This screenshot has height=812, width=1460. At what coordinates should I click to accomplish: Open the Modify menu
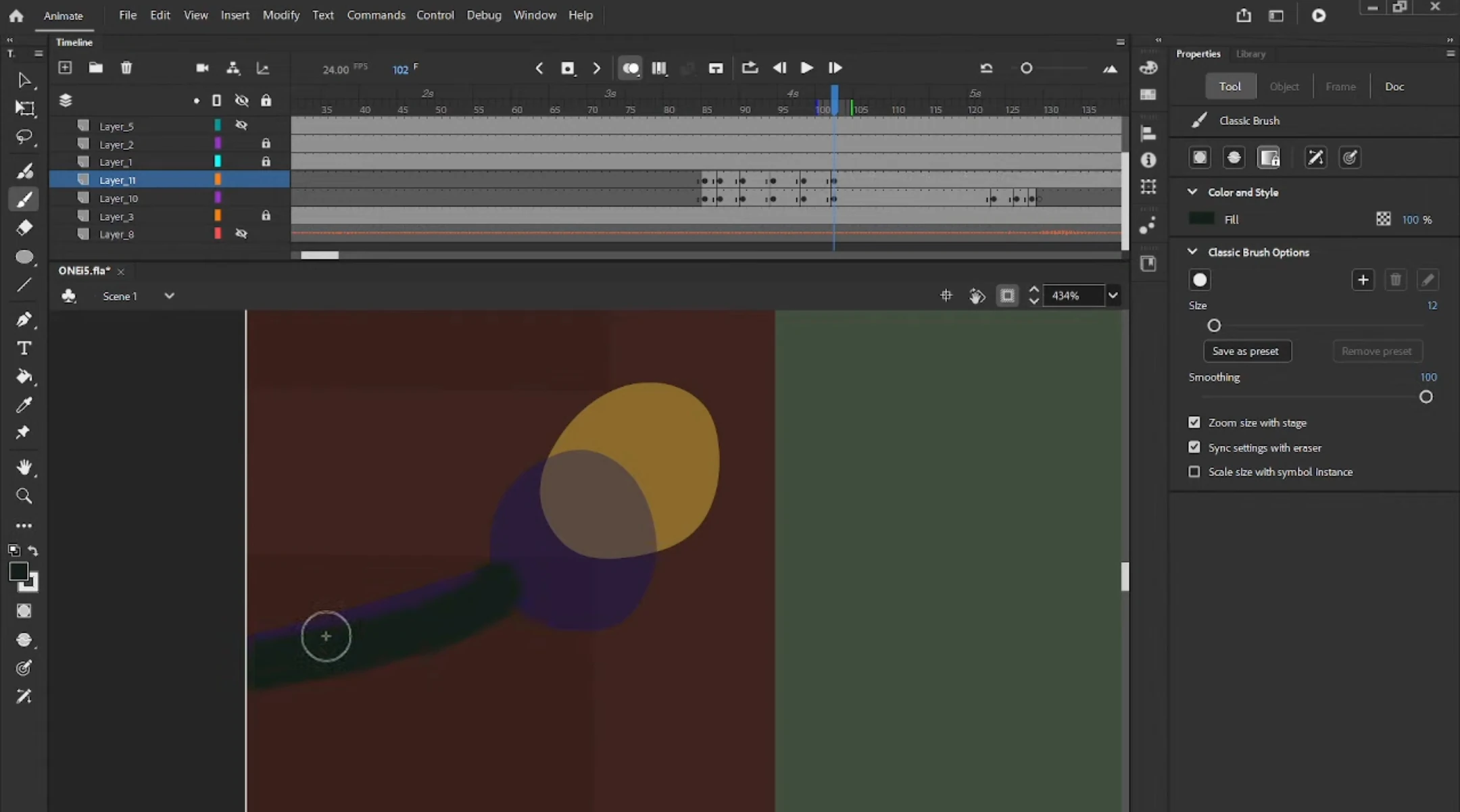click(281, 15)
